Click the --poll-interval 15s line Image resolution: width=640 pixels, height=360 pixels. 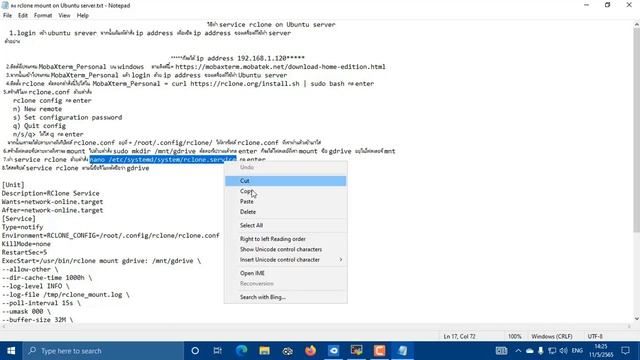[41, 303]
